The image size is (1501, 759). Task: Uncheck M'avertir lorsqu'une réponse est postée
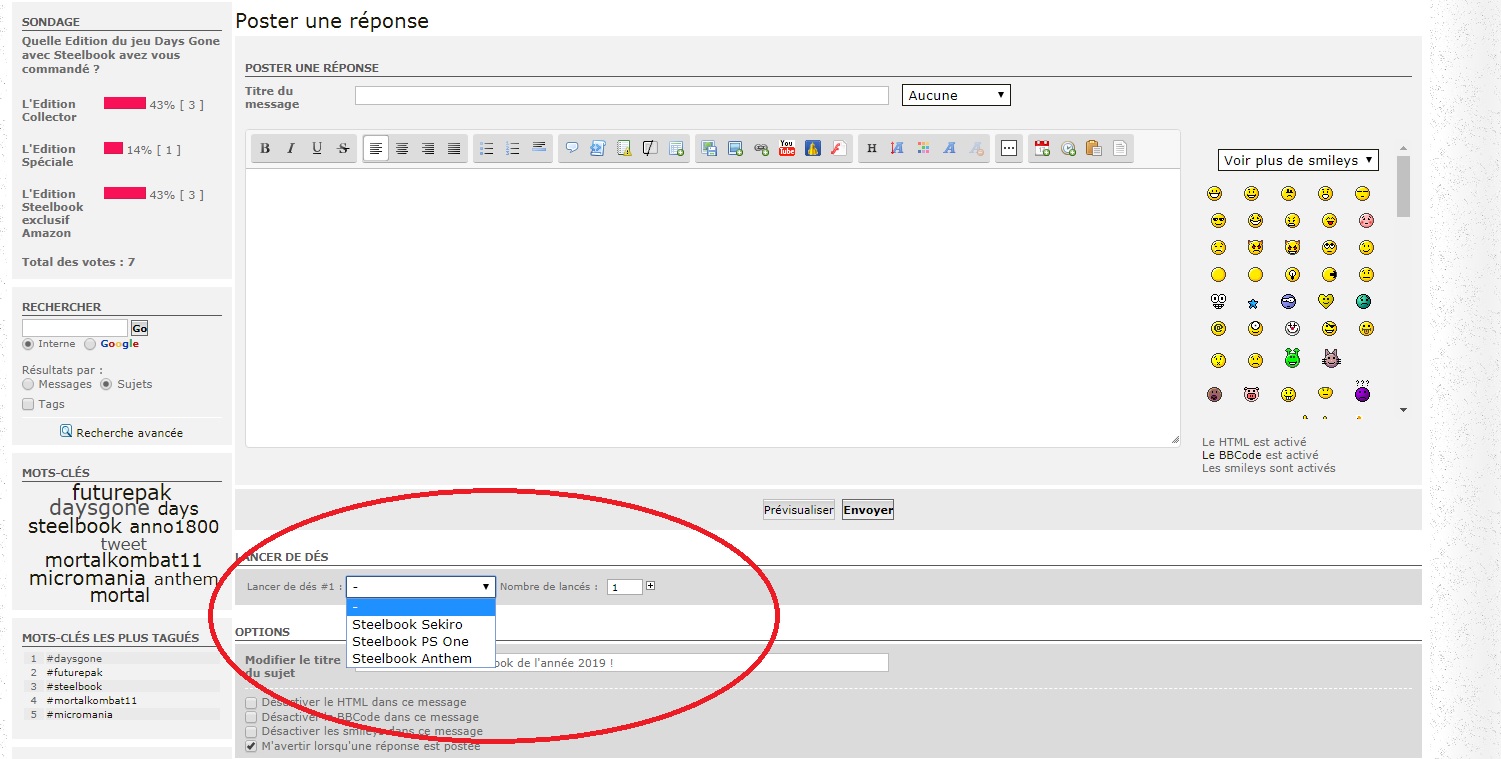251,746
